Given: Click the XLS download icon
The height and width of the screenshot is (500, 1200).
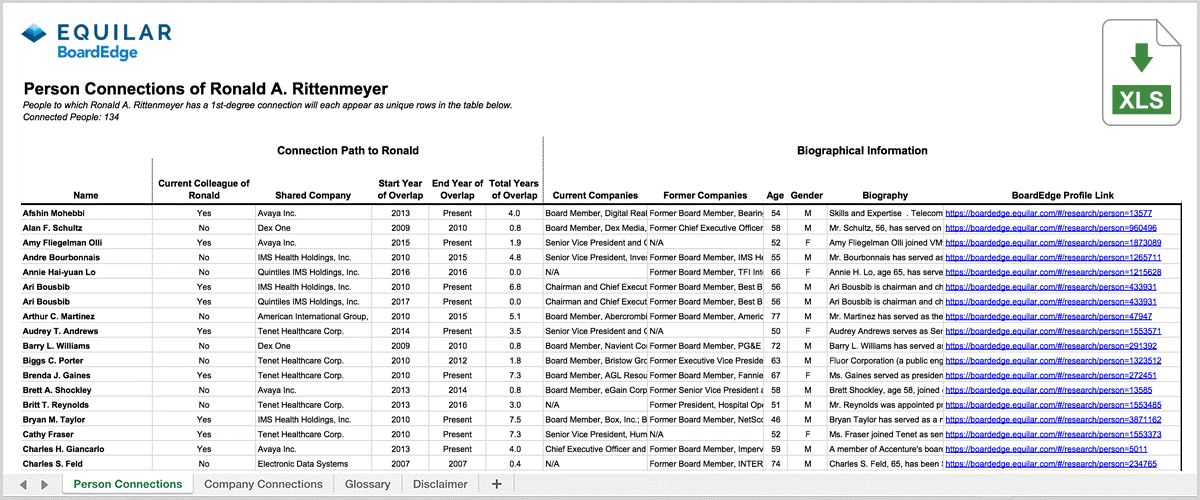Looking at the screenshot, I should [x=1141, y=72].
